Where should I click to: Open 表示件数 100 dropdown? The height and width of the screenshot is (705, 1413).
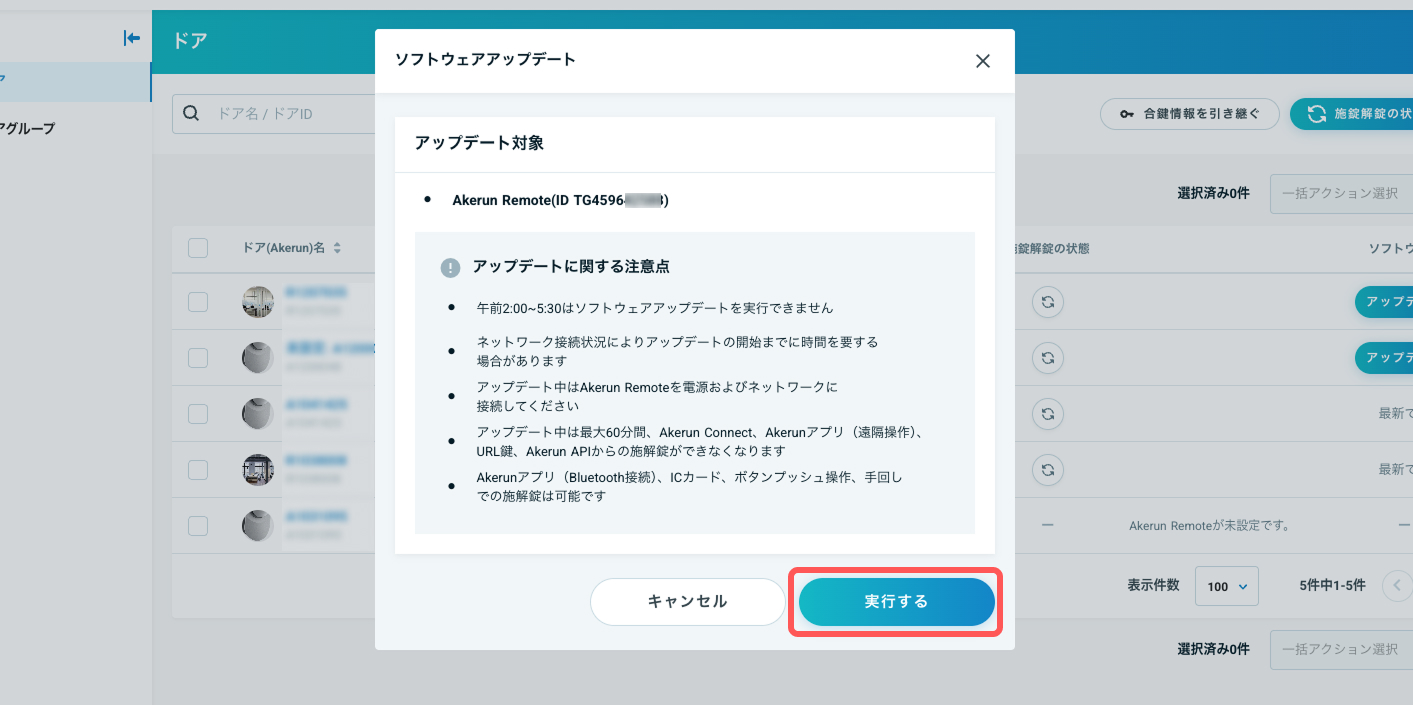1226,587
